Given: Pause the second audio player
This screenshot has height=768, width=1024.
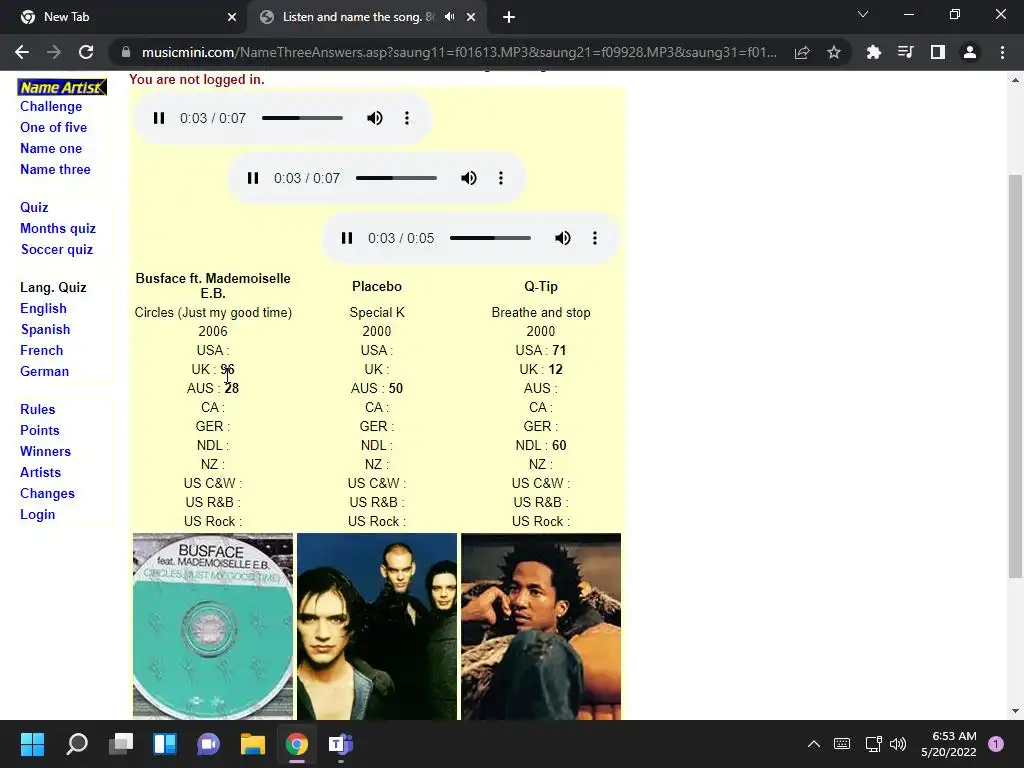Looking at the screenshot, I should point(253,178).
